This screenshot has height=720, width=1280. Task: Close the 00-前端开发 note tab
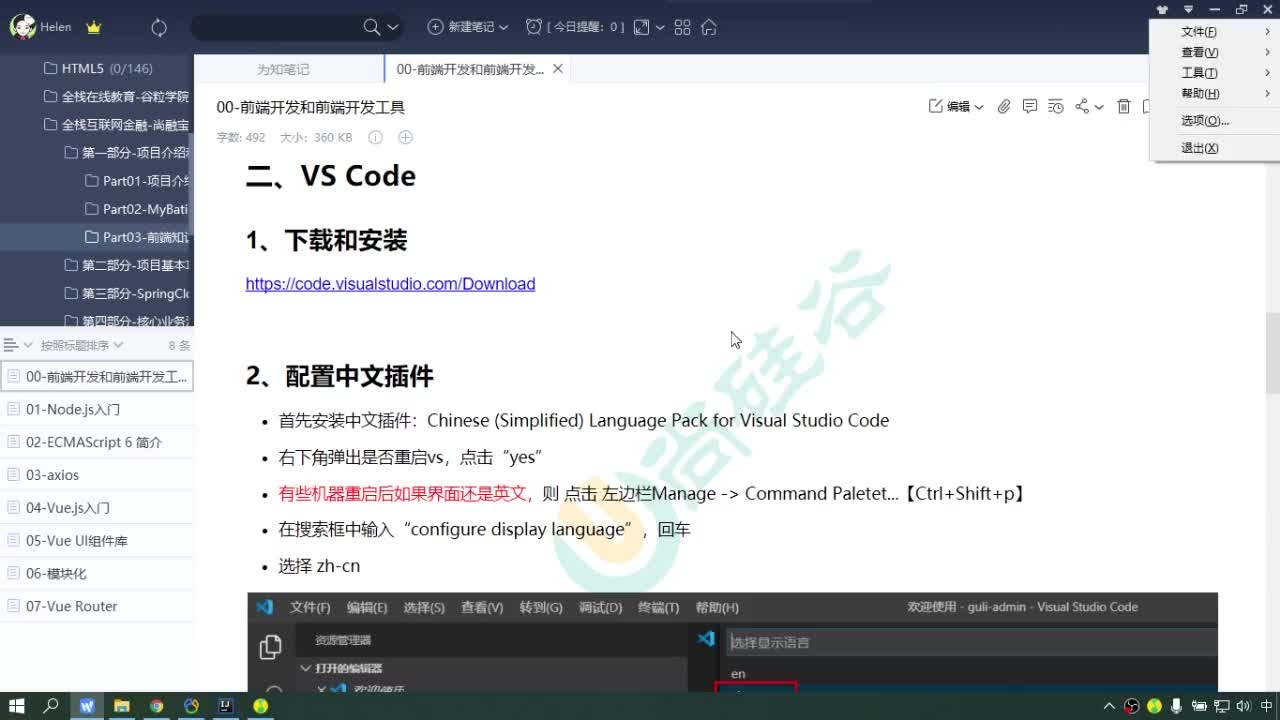(558, 69)
